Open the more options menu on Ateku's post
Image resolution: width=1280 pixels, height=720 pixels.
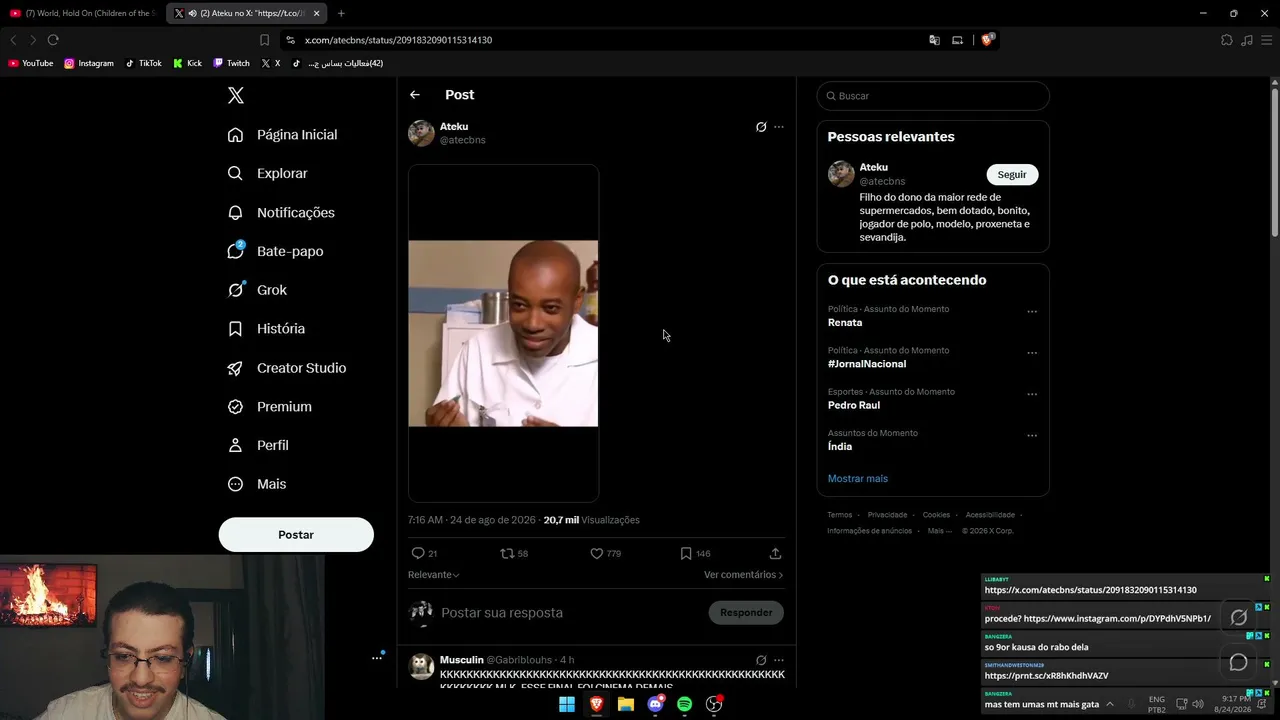779,127
